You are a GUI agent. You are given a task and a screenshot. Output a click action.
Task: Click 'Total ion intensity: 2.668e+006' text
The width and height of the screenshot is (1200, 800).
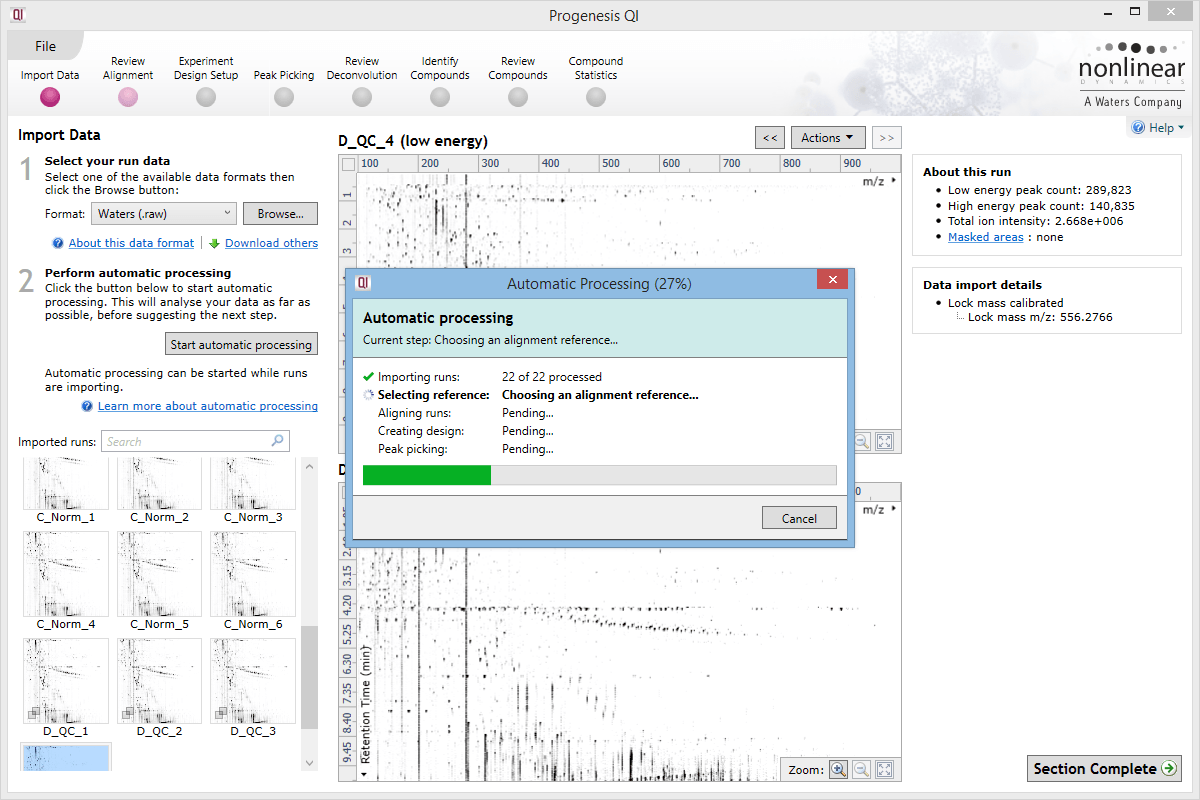coord(1035,221)
